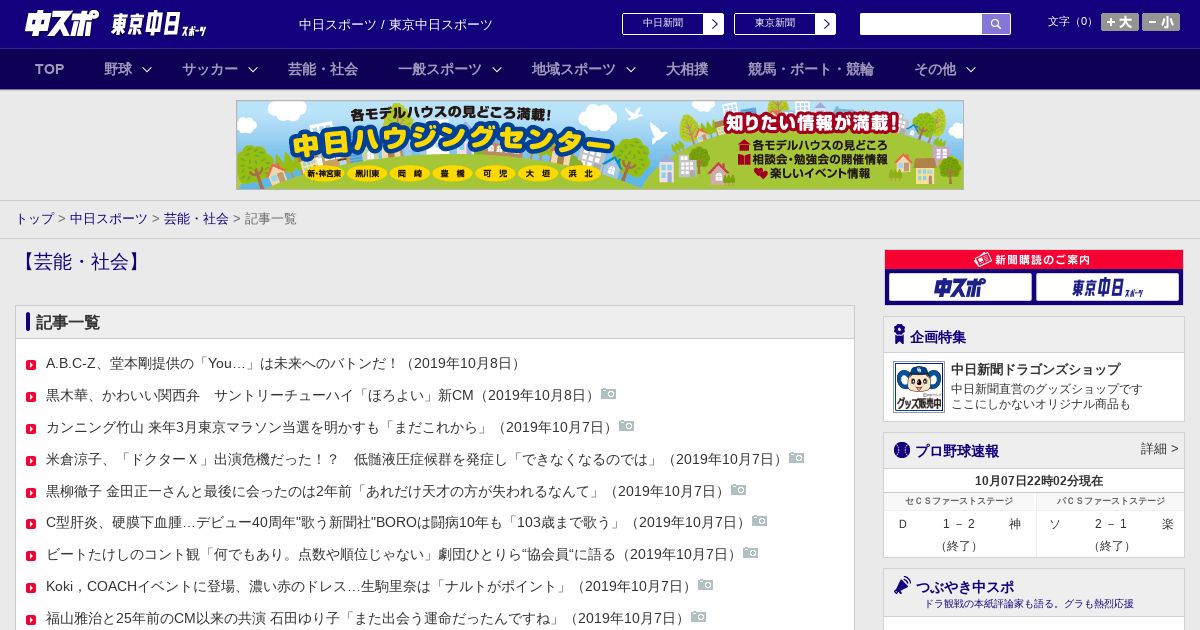Click the プロ野球速報 baseball icon
Screen dimensions: 1200x630
[x=902, y=450]
